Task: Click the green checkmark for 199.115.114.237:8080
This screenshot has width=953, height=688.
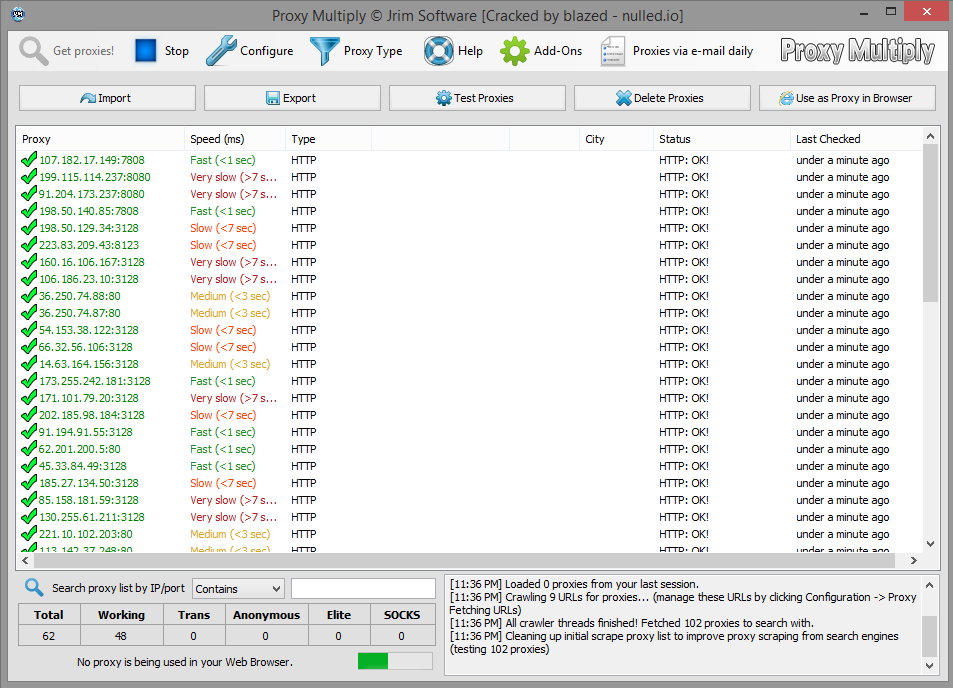Action: [x=29, y=177]
